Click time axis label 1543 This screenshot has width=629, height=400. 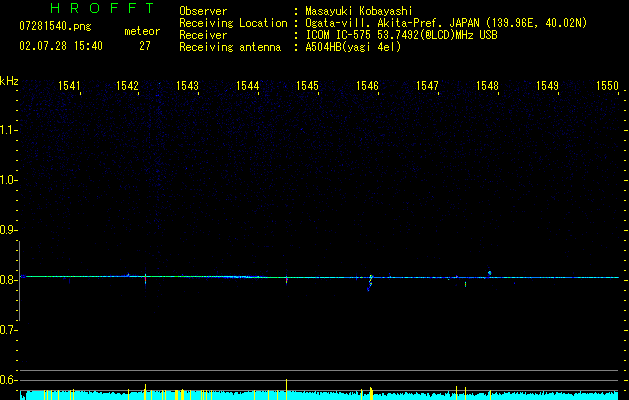(187, 86)
